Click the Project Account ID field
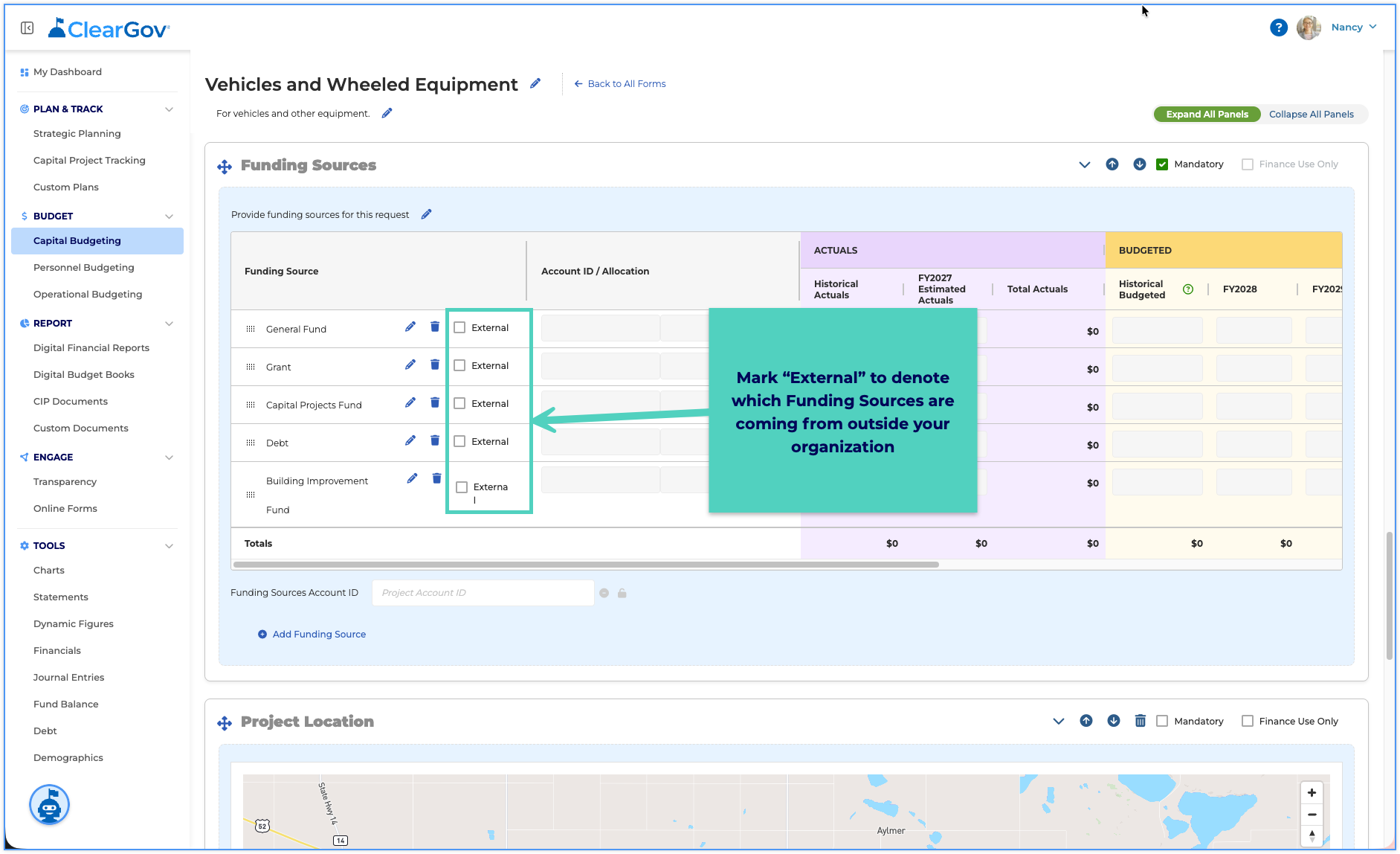1400x854 pixels. 483,593
